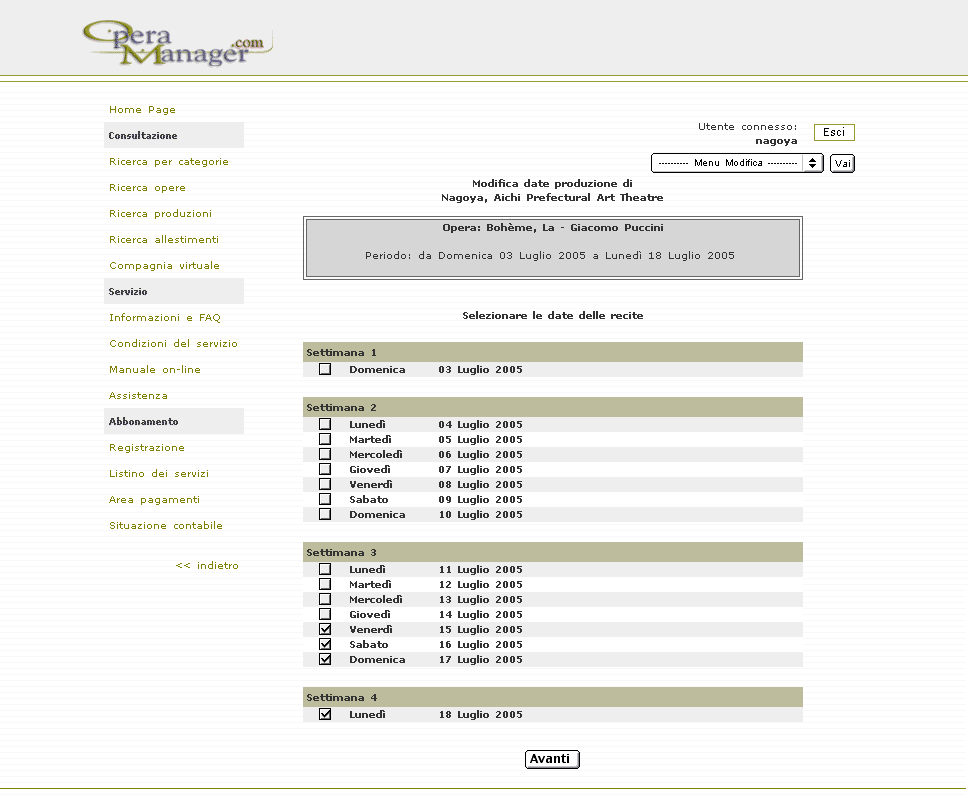The height and width of the screenshot is (799, 968).
Task: Open Situazione contabile
Action: [165, 526]
